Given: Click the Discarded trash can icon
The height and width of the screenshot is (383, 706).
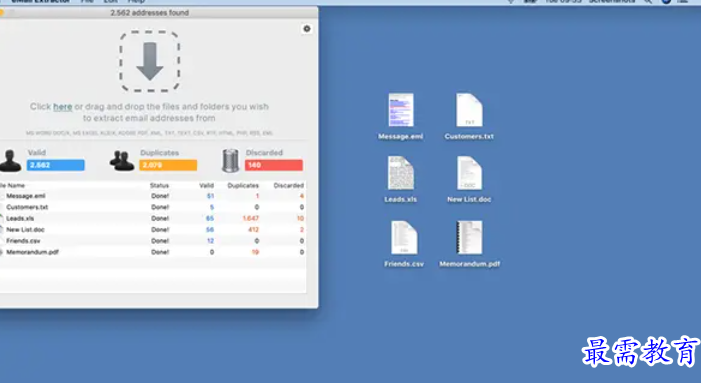Looking at the screenshot, I should 231,161.
